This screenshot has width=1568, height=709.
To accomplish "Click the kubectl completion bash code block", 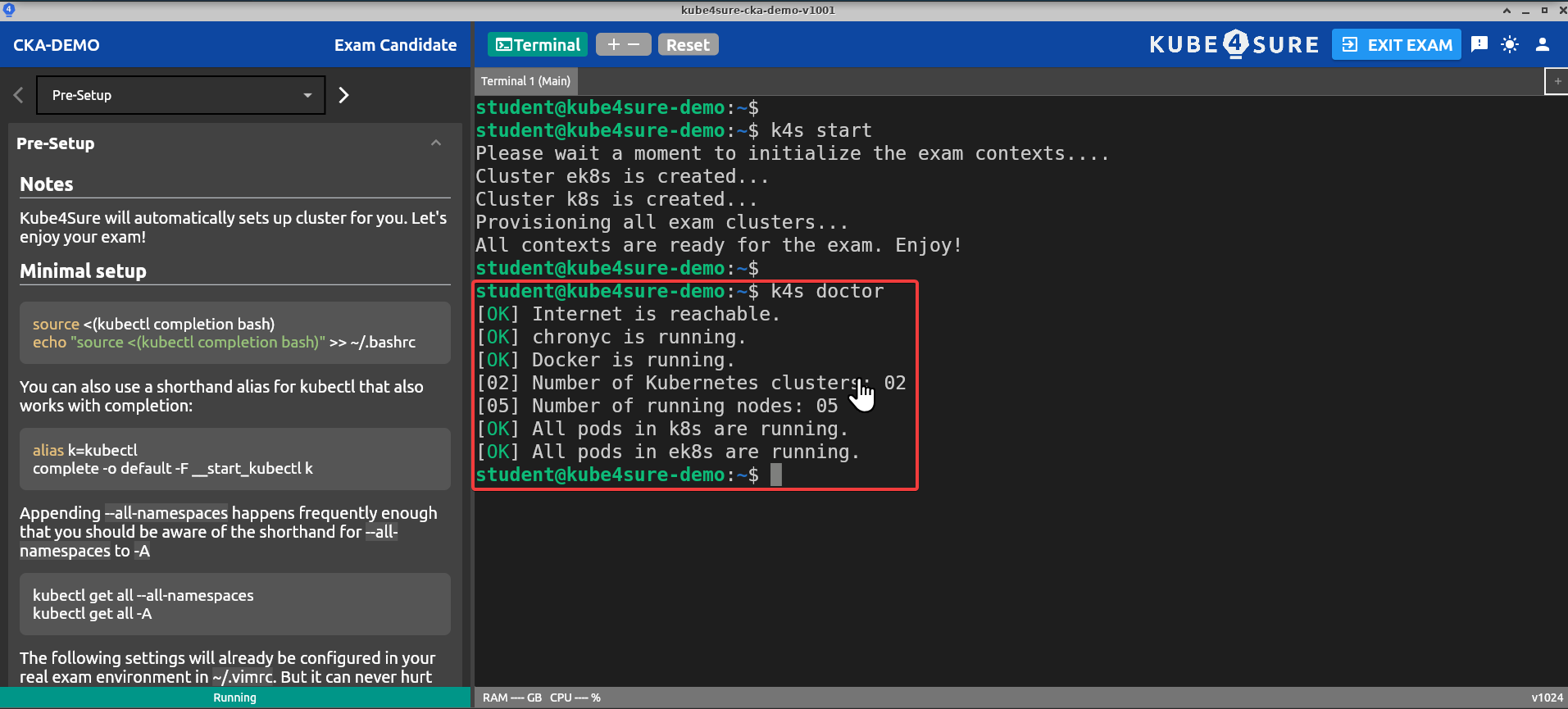I will click(235, 333).
